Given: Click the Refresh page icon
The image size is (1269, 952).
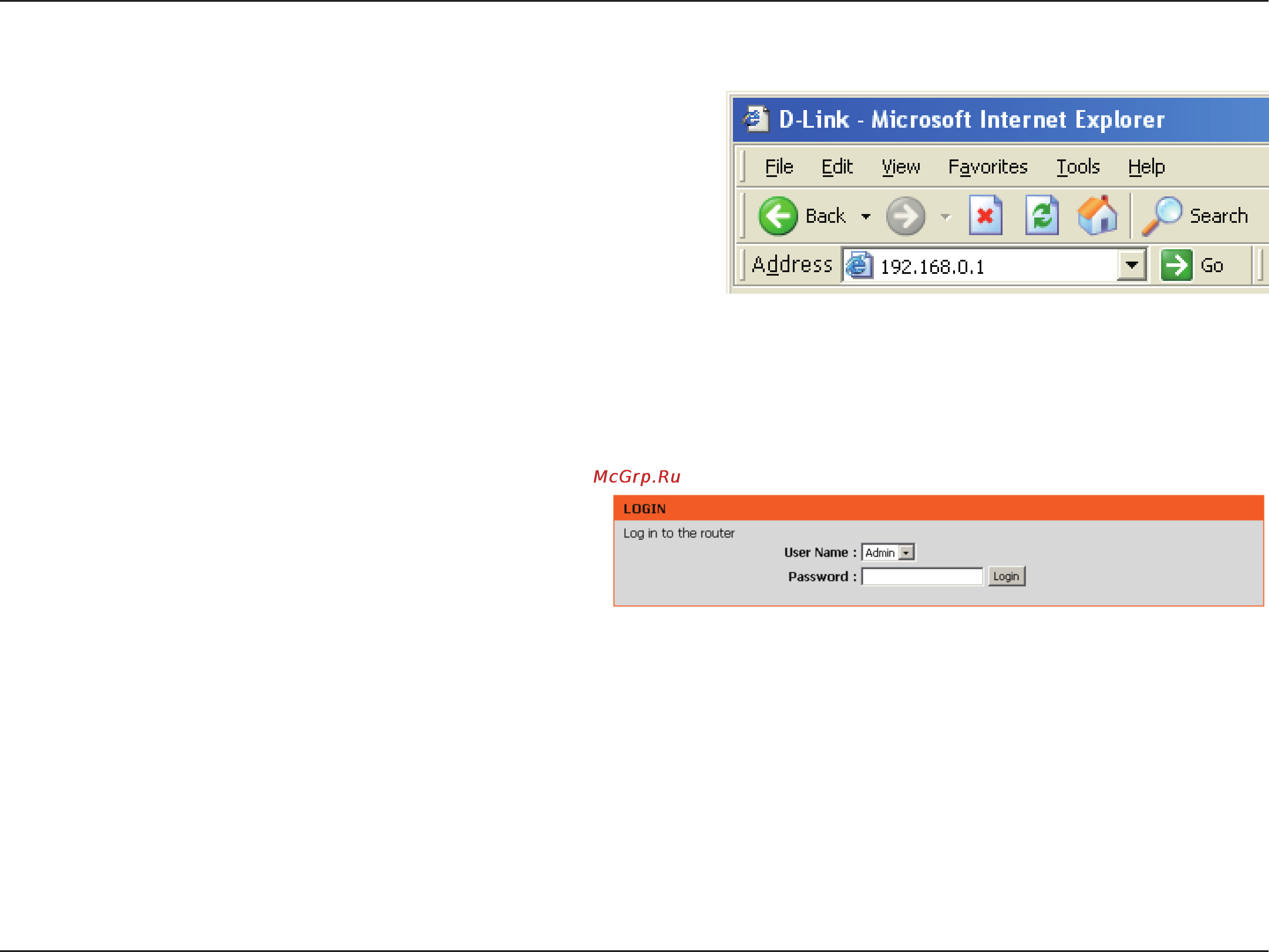Looking at the screenshot, I should pyautogui.click(x=1042, y=215).
